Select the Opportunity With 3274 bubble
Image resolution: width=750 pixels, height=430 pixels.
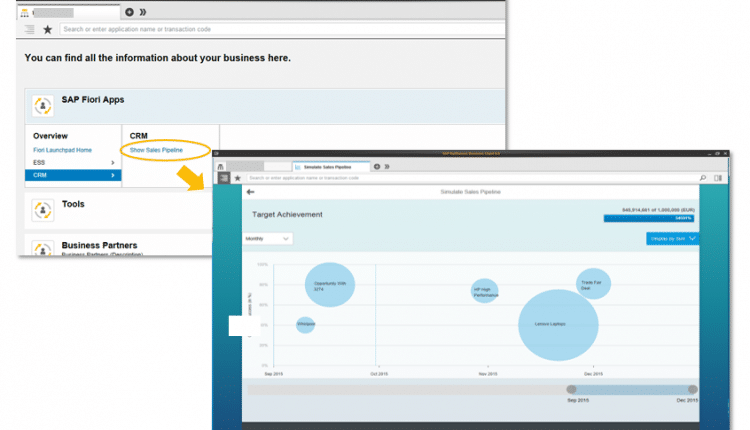coord(330,285)
